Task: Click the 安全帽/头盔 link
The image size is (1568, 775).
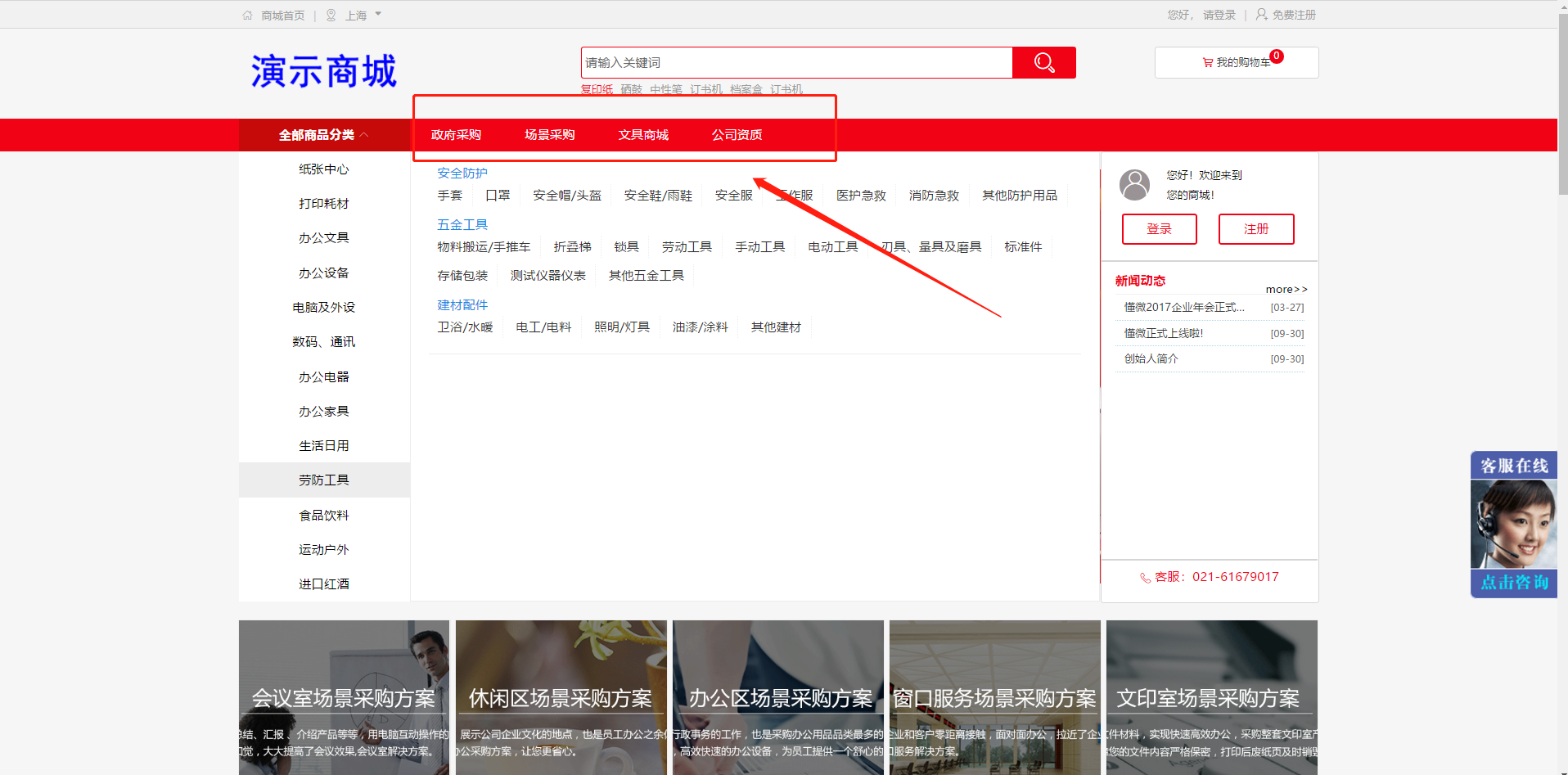Action: [x=567, y=196]
